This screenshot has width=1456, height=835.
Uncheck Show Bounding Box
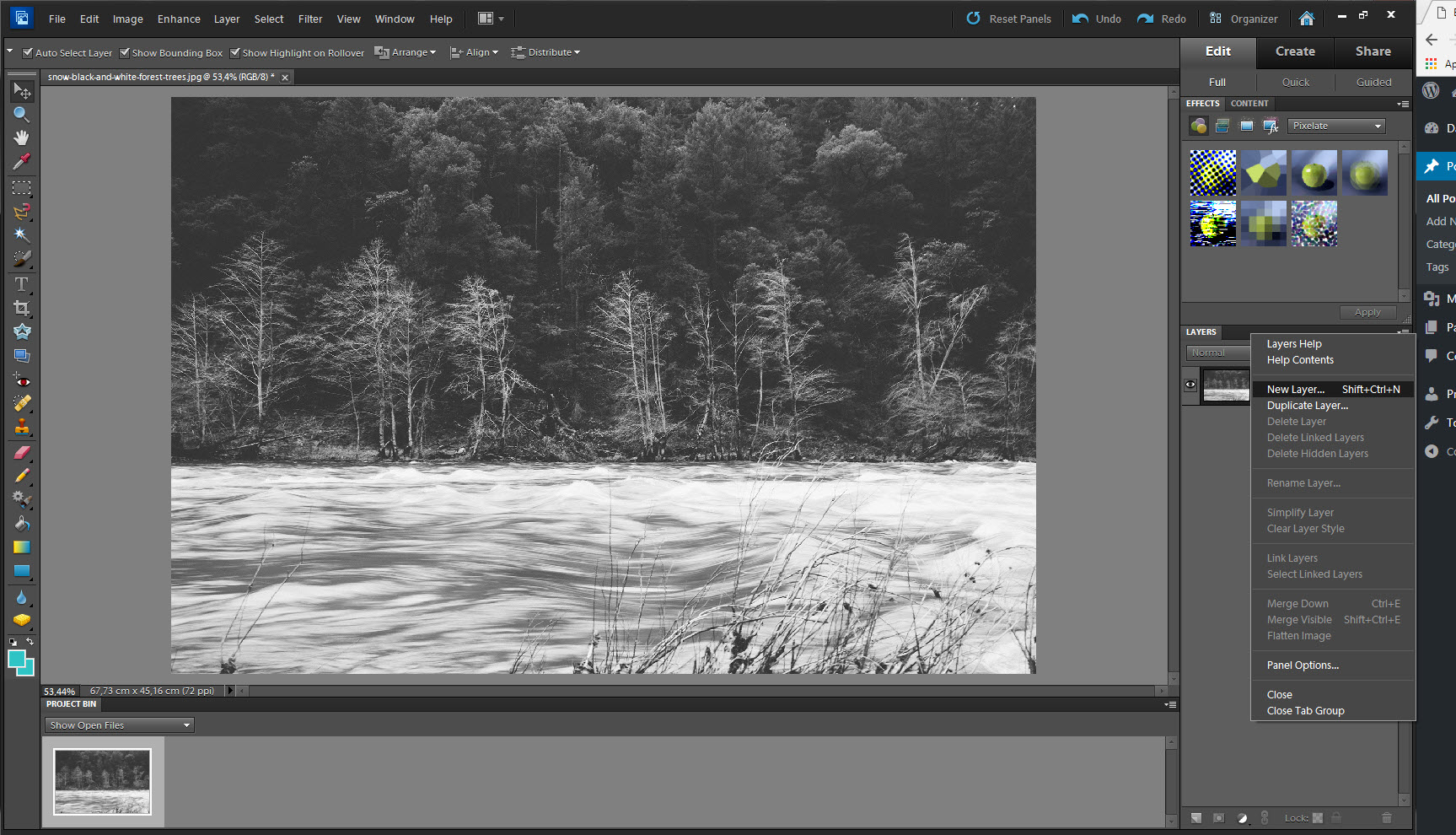click(125, 52)
